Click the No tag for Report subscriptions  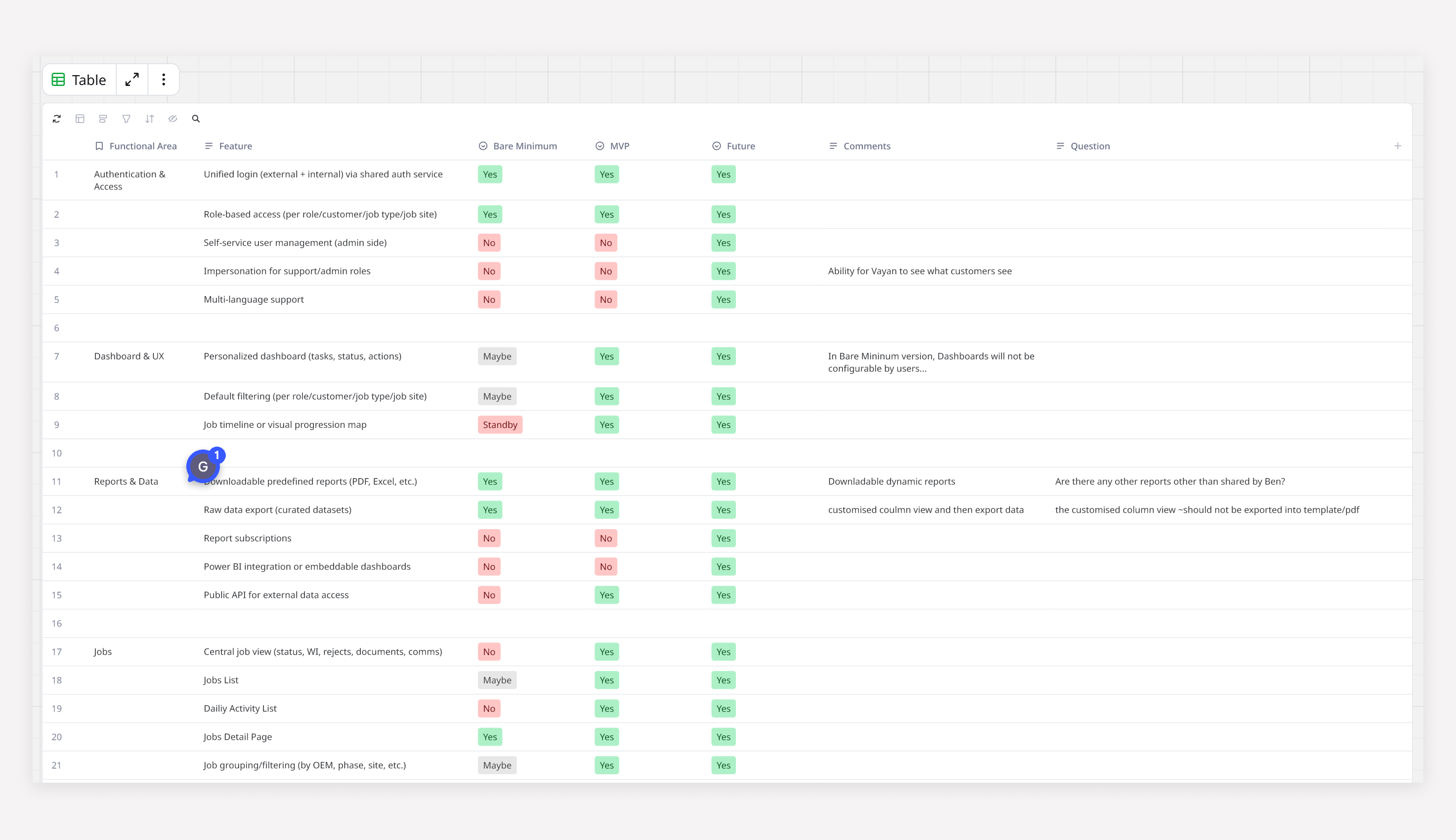pyautogui.click(x=489, y=538)
